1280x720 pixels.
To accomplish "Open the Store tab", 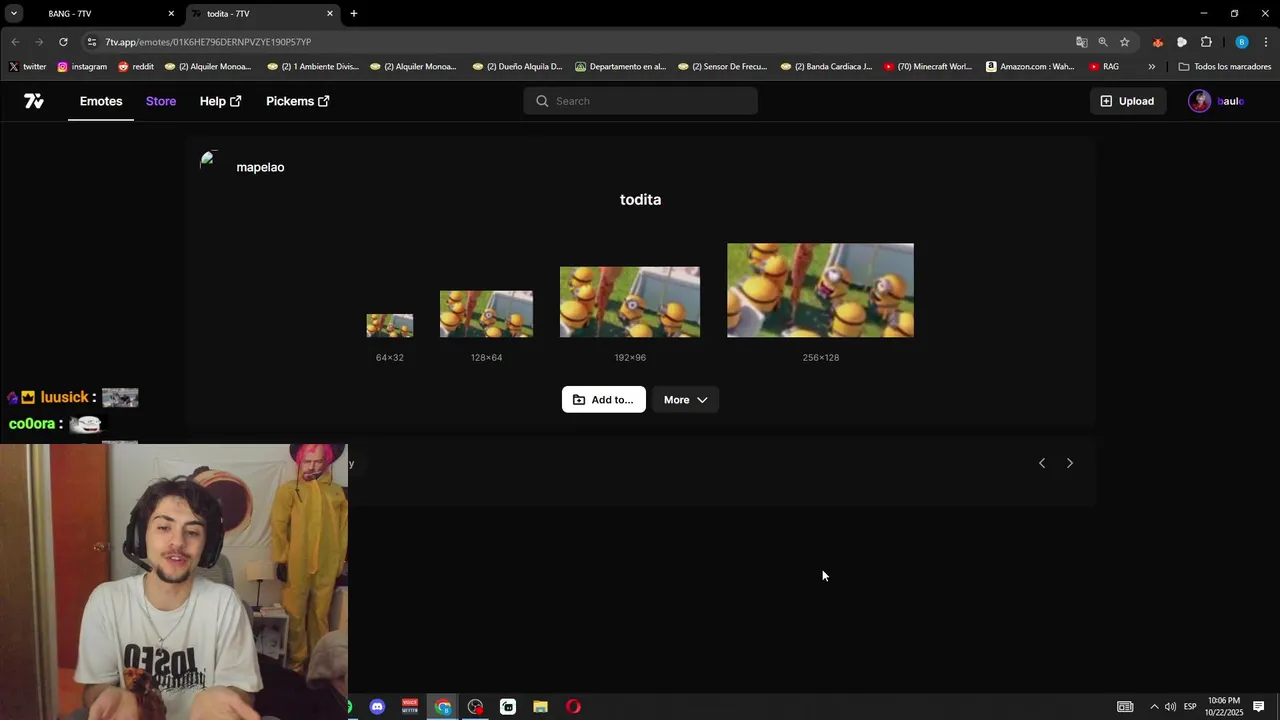I will (161, 101).
